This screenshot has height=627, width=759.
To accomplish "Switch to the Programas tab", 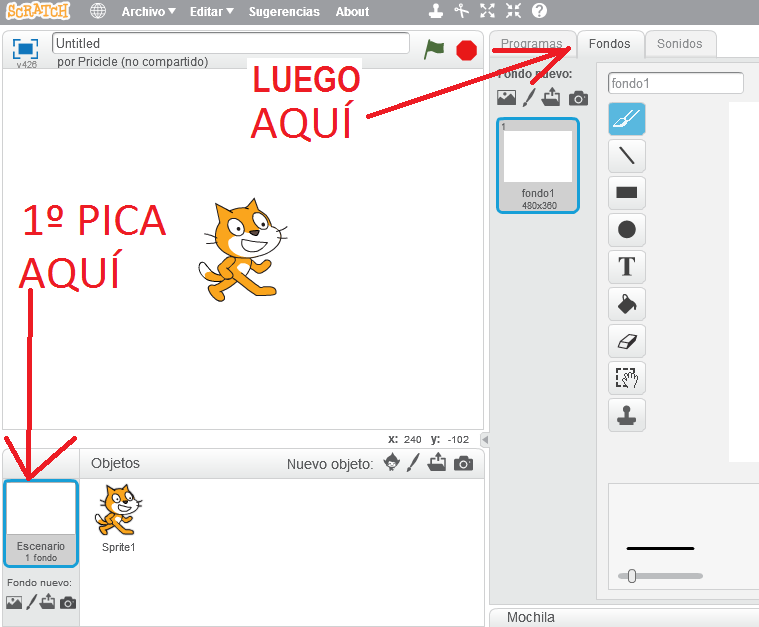I will [531, 44].
